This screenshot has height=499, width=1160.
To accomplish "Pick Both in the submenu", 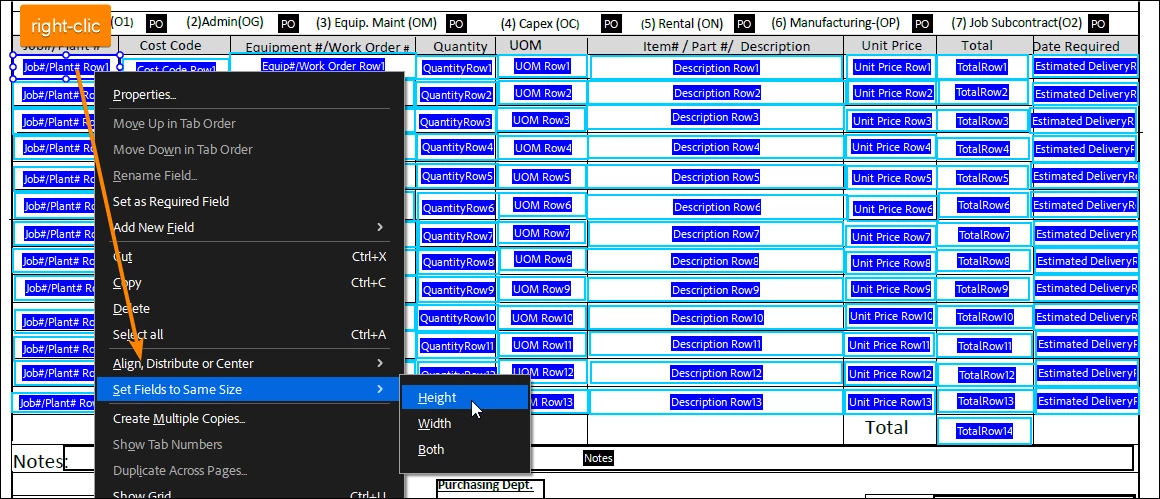I will point(465,449).
